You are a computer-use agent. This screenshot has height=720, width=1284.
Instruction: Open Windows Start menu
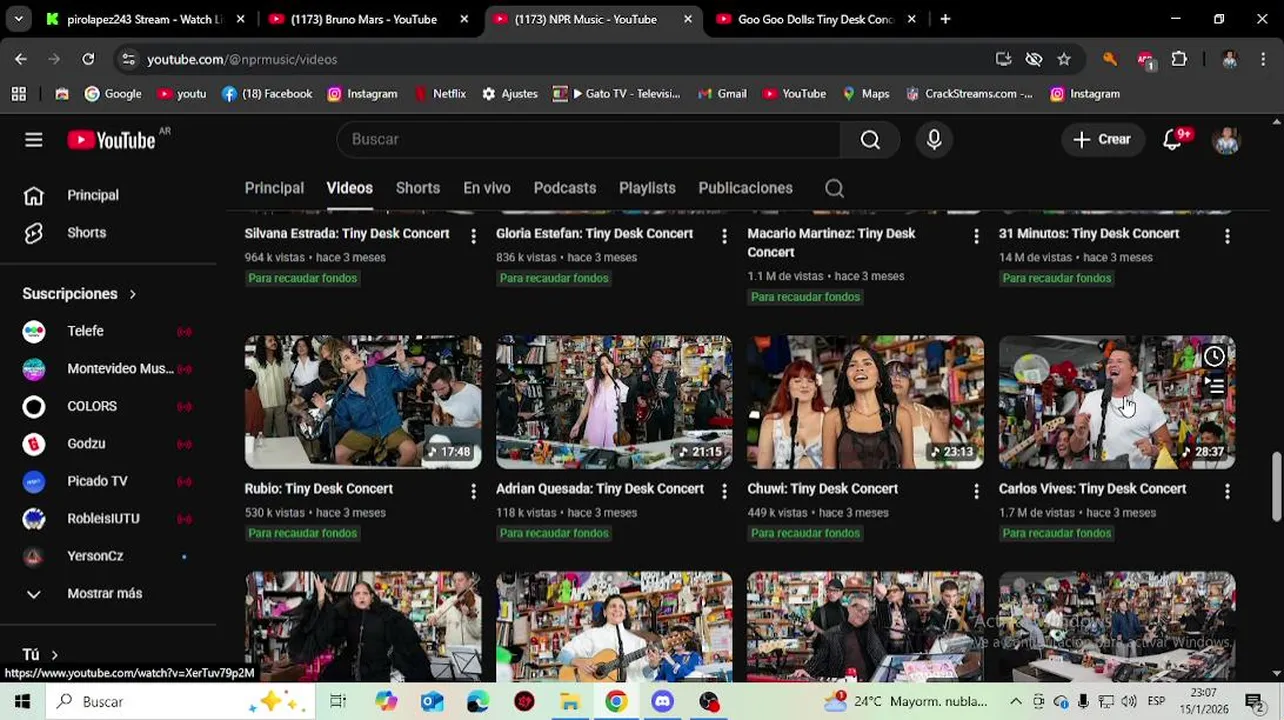(22, 701)
